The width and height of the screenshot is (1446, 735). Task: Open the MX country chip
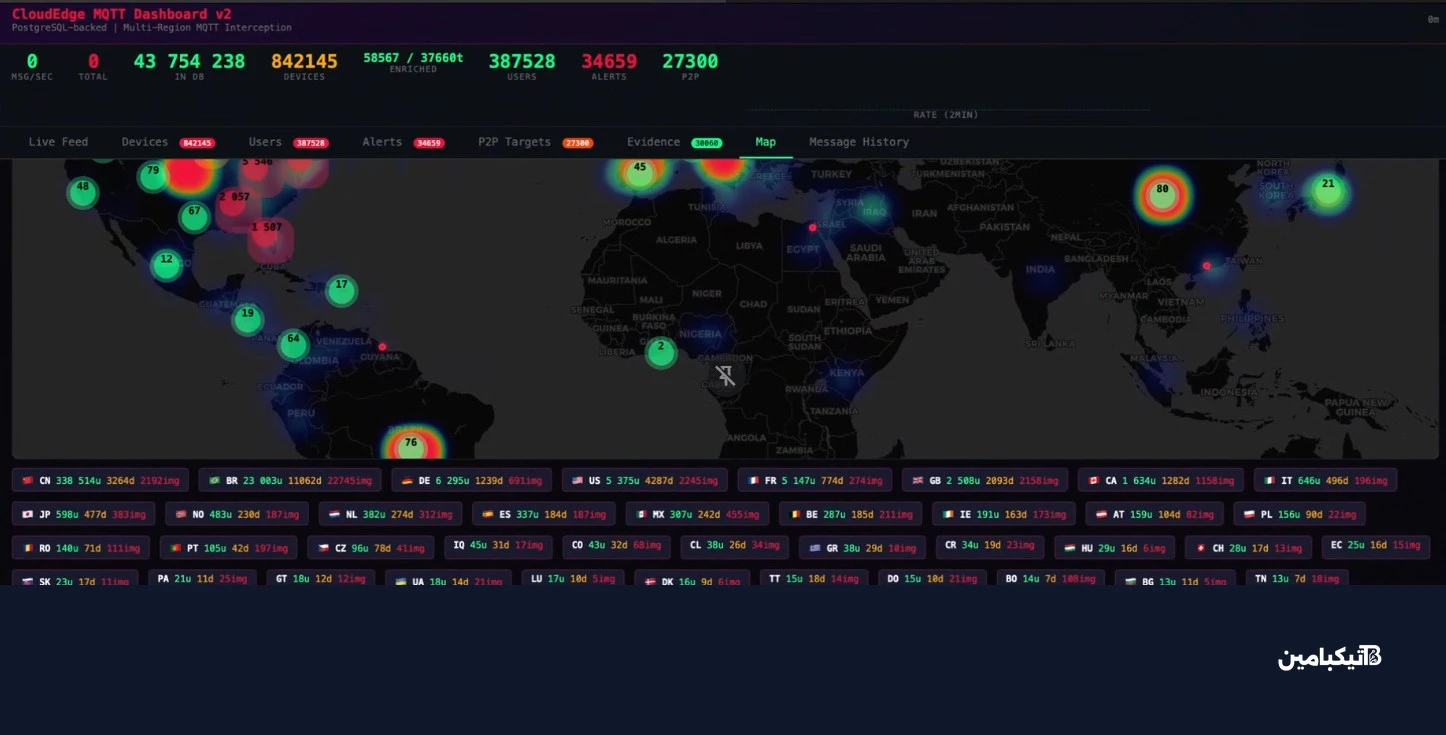[x=698, y=515]
